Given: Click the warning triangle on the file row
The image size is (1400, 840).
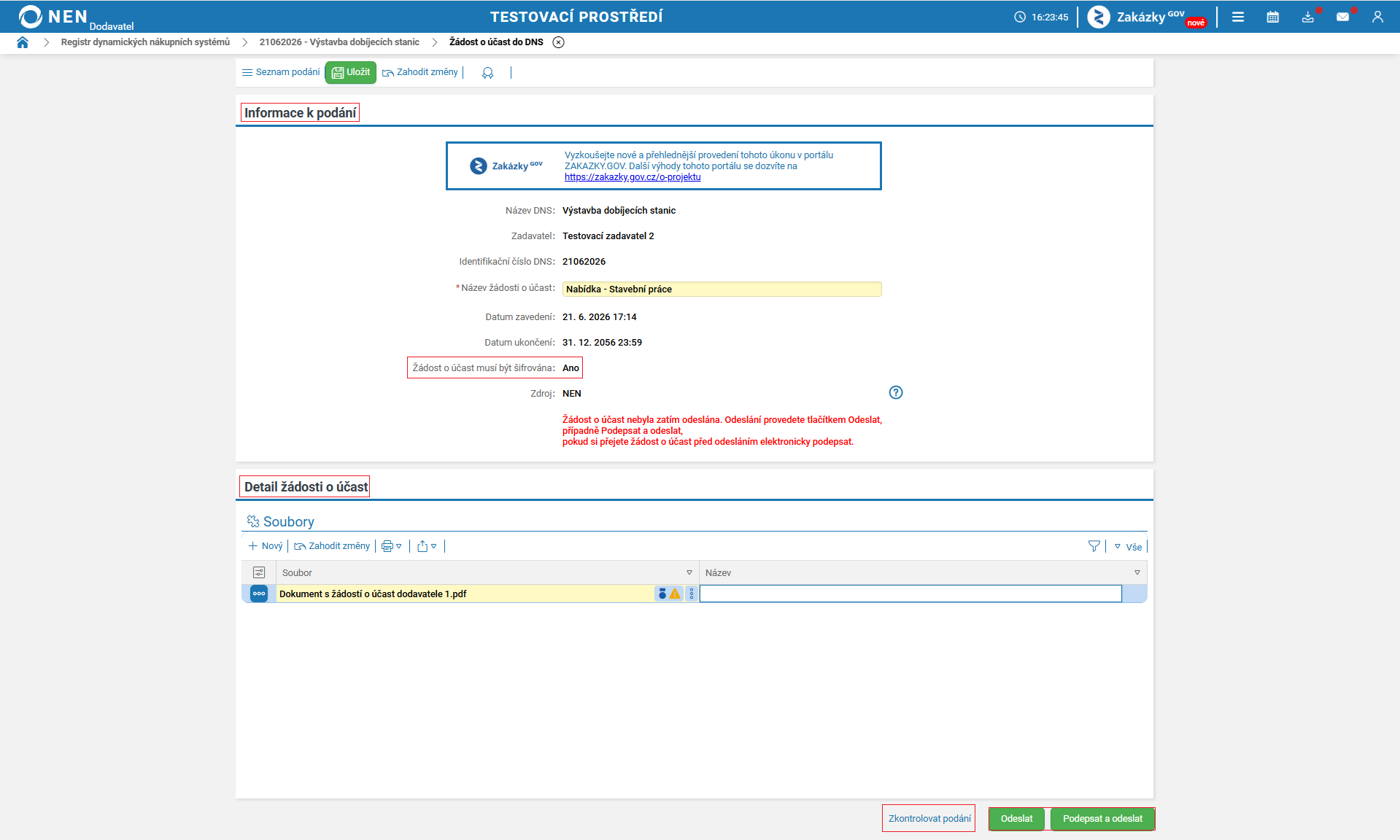Looking at the screenshot, I should (x=675, y=594).
